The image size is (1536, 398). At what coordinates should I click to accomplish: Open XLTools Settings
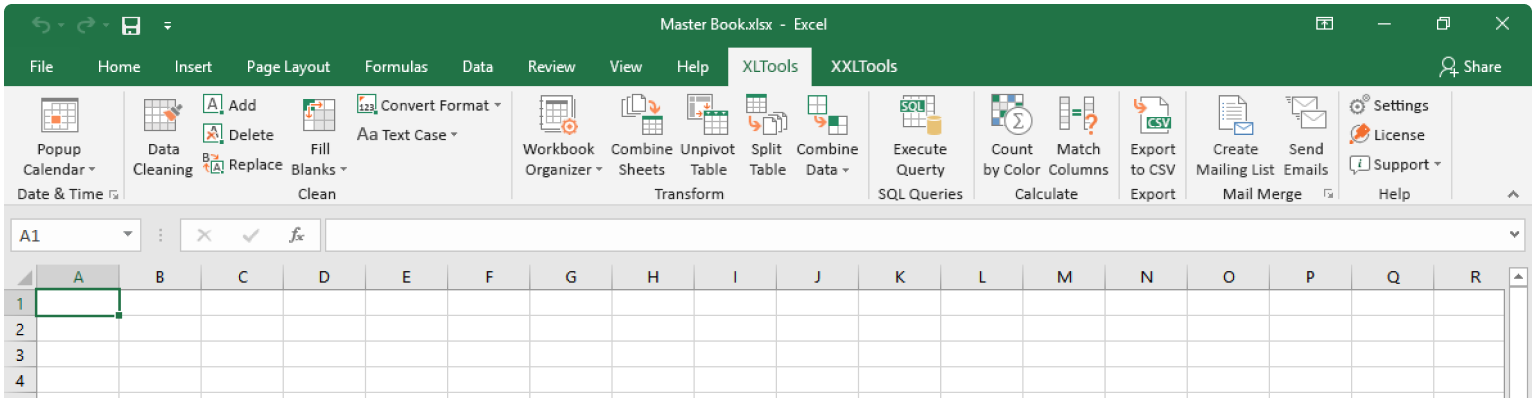coord(1389,105)
